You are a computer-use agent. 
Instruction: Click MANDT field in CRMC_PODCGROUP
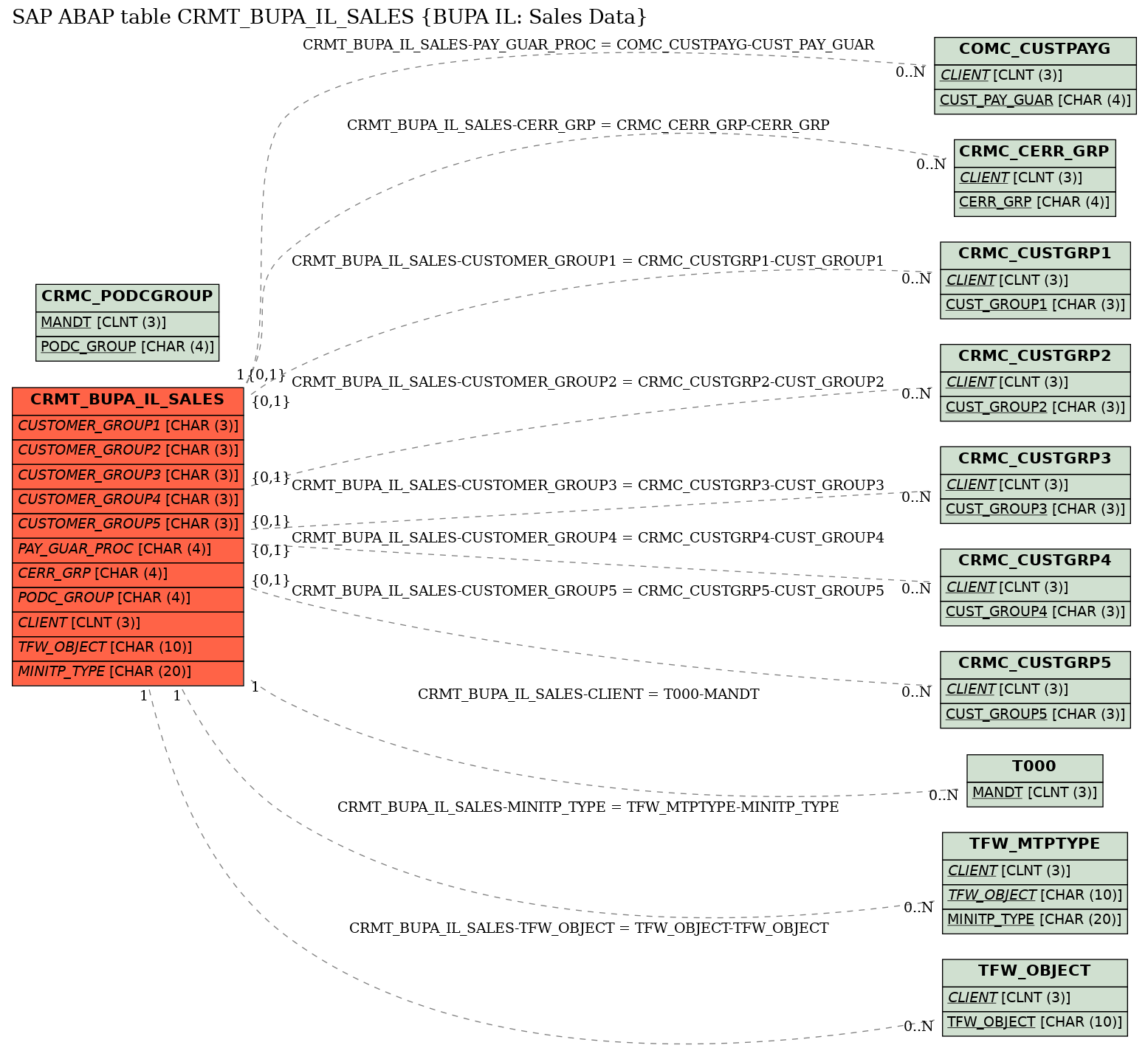(127, 323)
